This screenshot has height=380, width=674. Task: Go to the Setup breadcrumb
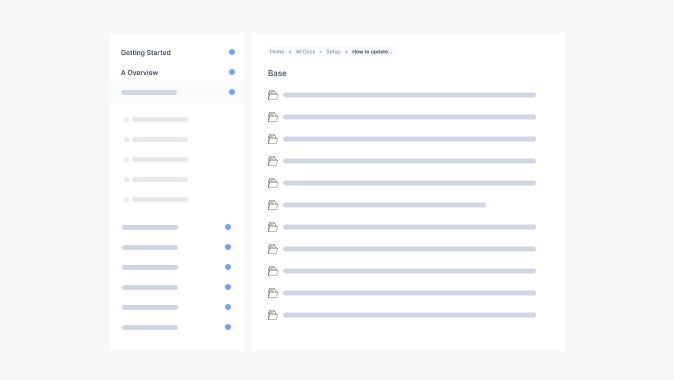pyautogui.click(x=333, y=52)
